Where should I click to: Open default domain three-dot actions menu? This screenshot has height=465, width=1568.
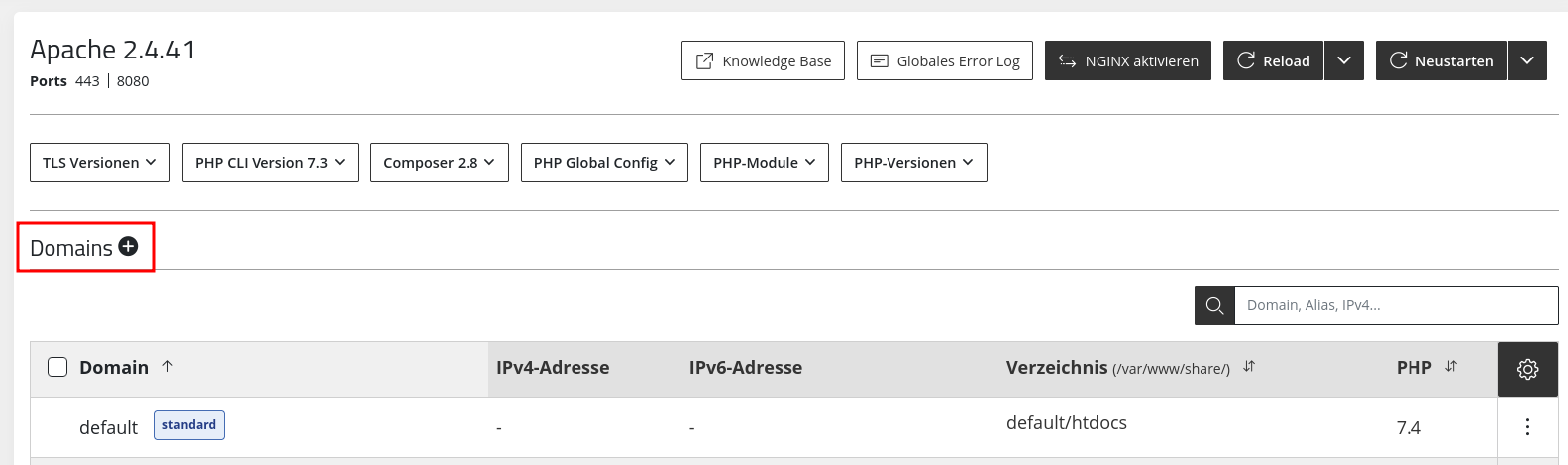tap(1527, 426)
